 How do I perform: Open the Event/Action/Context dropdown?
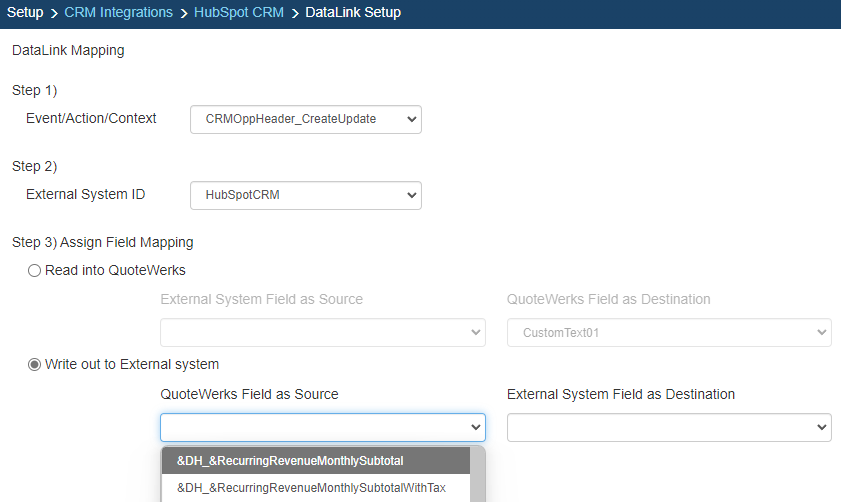click(x=306, y=119)
